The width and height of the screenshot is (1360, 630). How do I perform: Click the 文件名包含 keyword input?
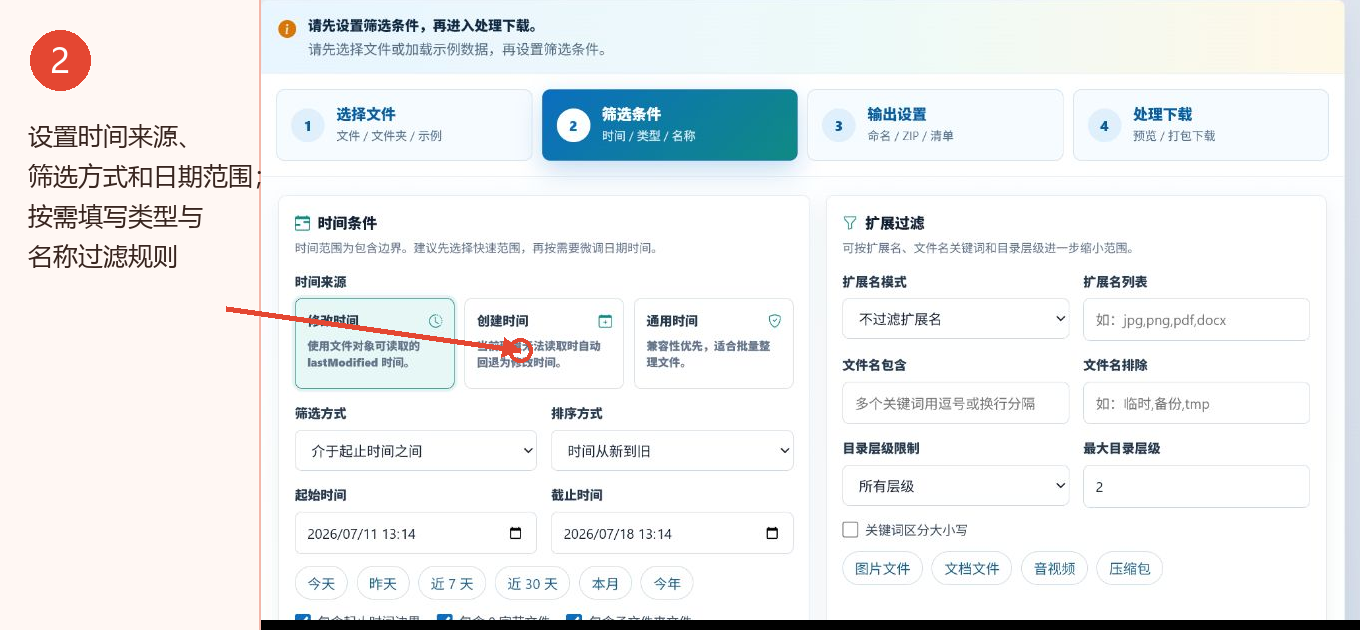(x=956, y=403)
